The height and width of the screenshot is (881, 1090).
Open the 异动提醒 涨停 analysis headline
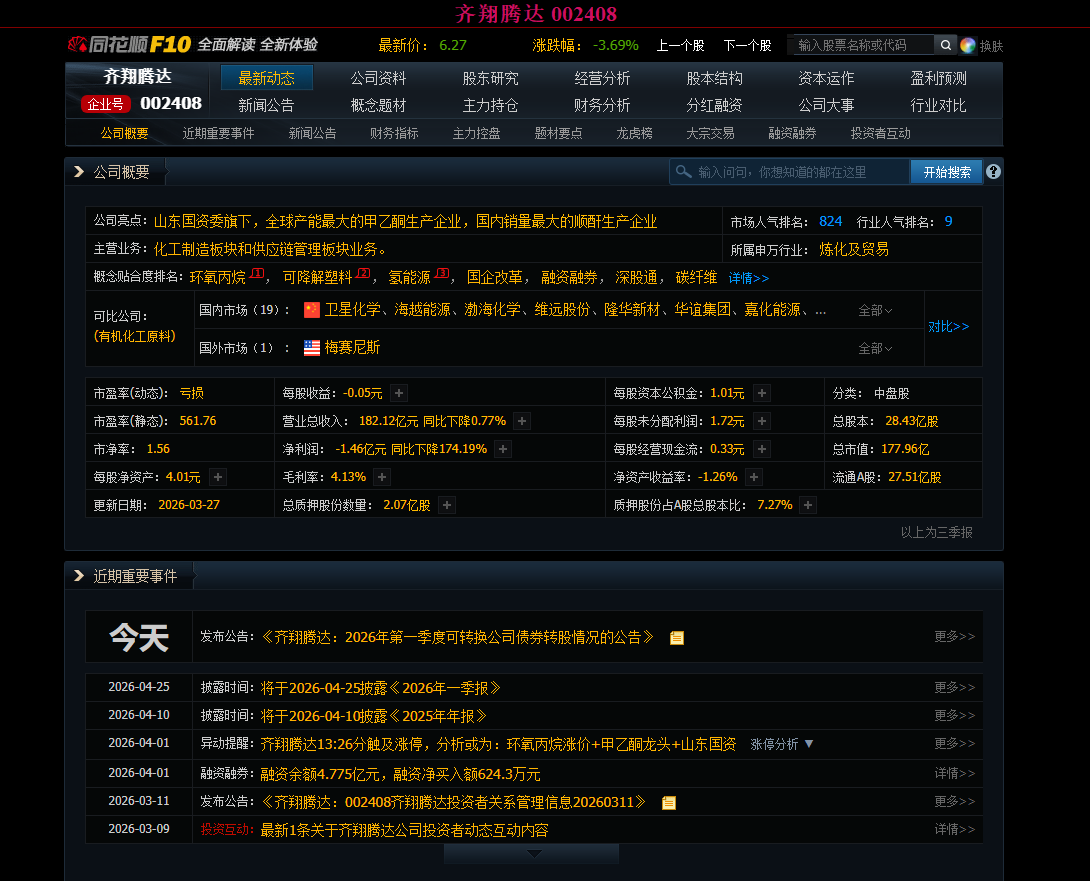click(x=498, y=744)
